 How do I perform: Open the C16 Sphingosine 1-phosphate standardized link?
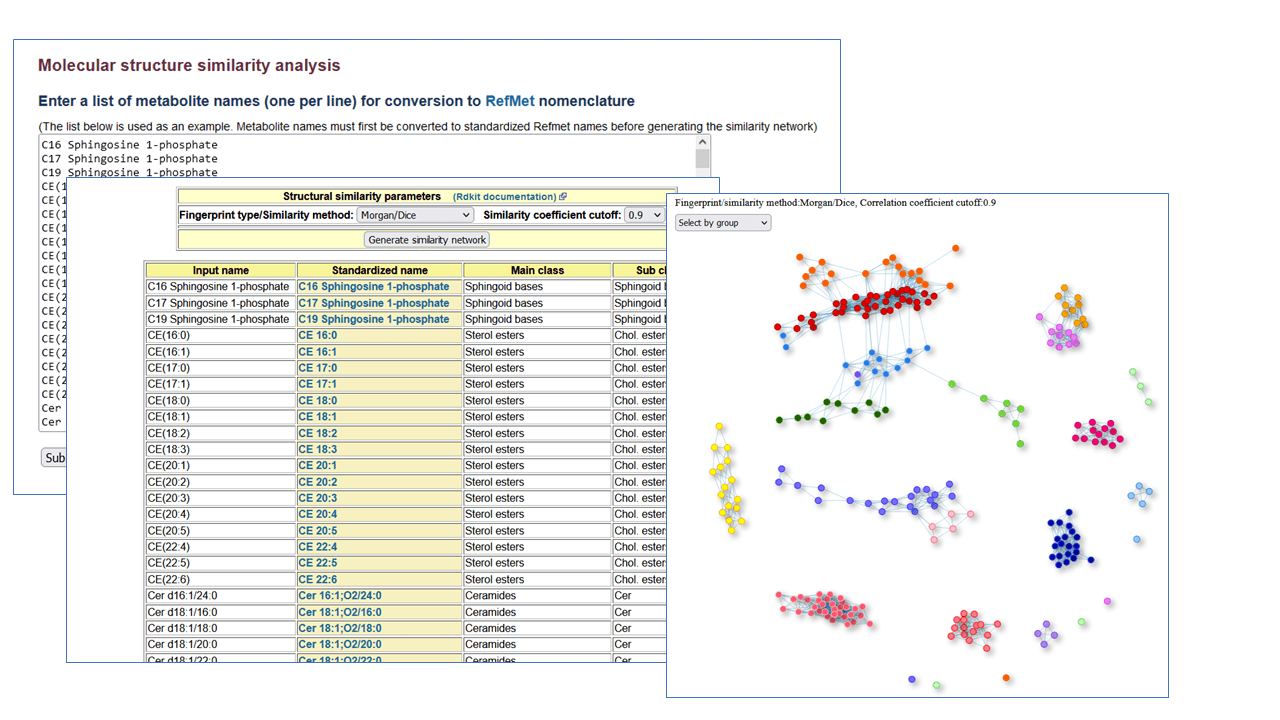(x=373, y=287)
